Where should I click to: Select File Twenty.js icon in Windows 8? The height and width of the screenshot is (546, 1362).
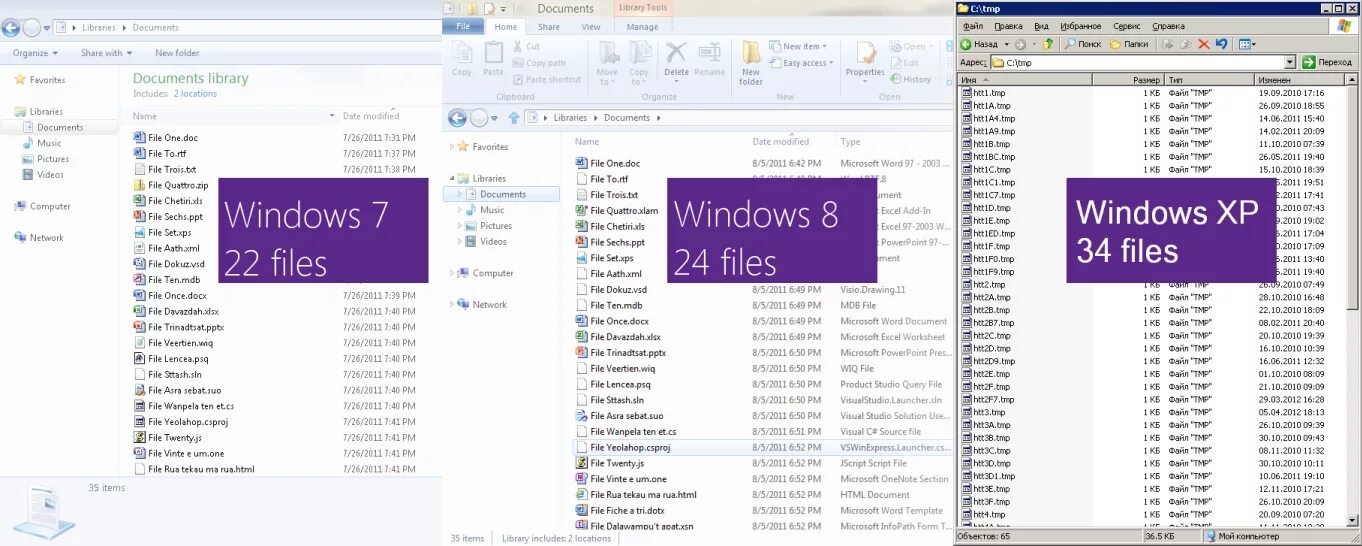click(x=581, y=463)
